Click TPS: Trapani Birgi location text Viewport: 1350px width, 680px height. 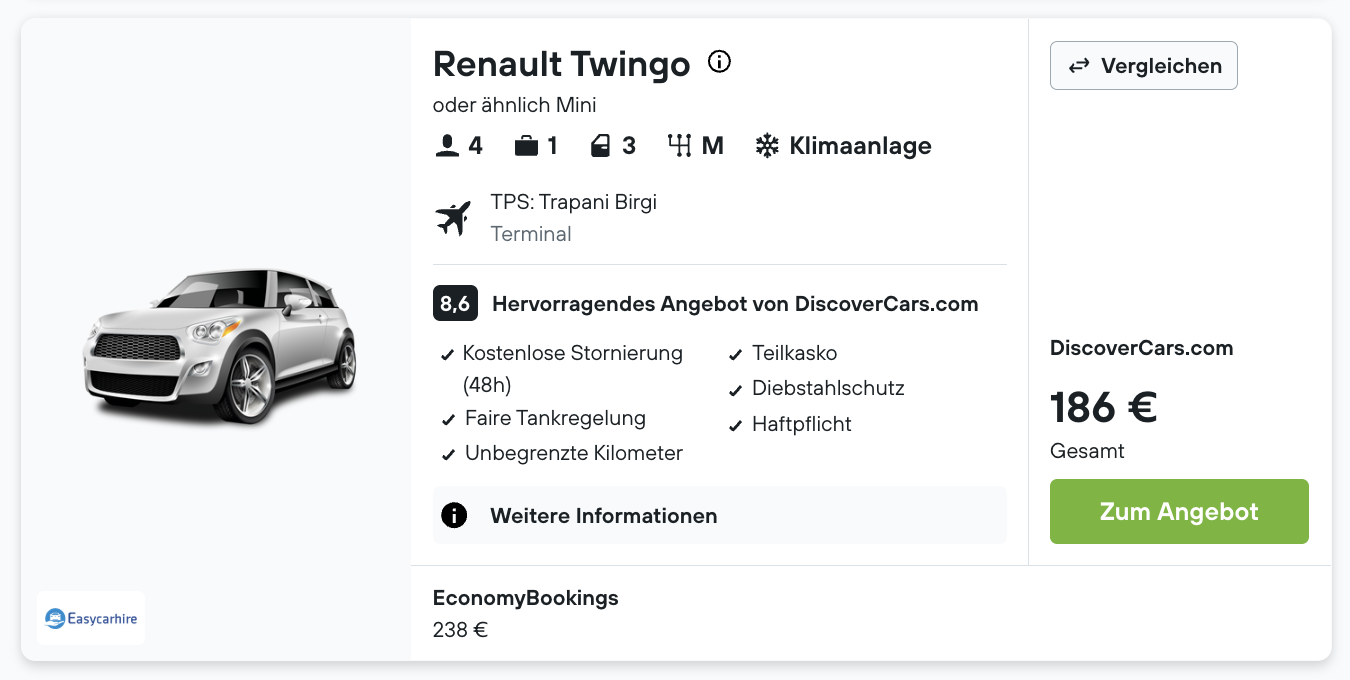[x=574, y=202]
